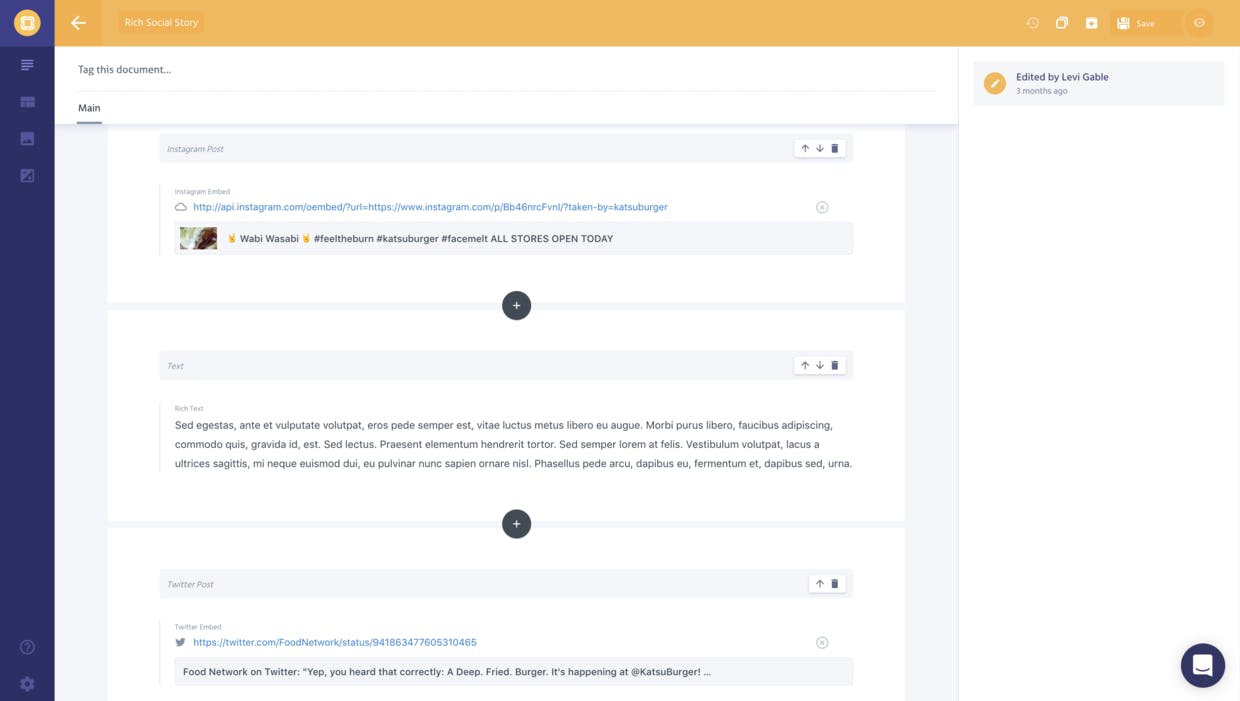This screenshot has height=701, width=1240.
Task: Delete the Twitter Post slice
Action: click(x=835, y=584)
